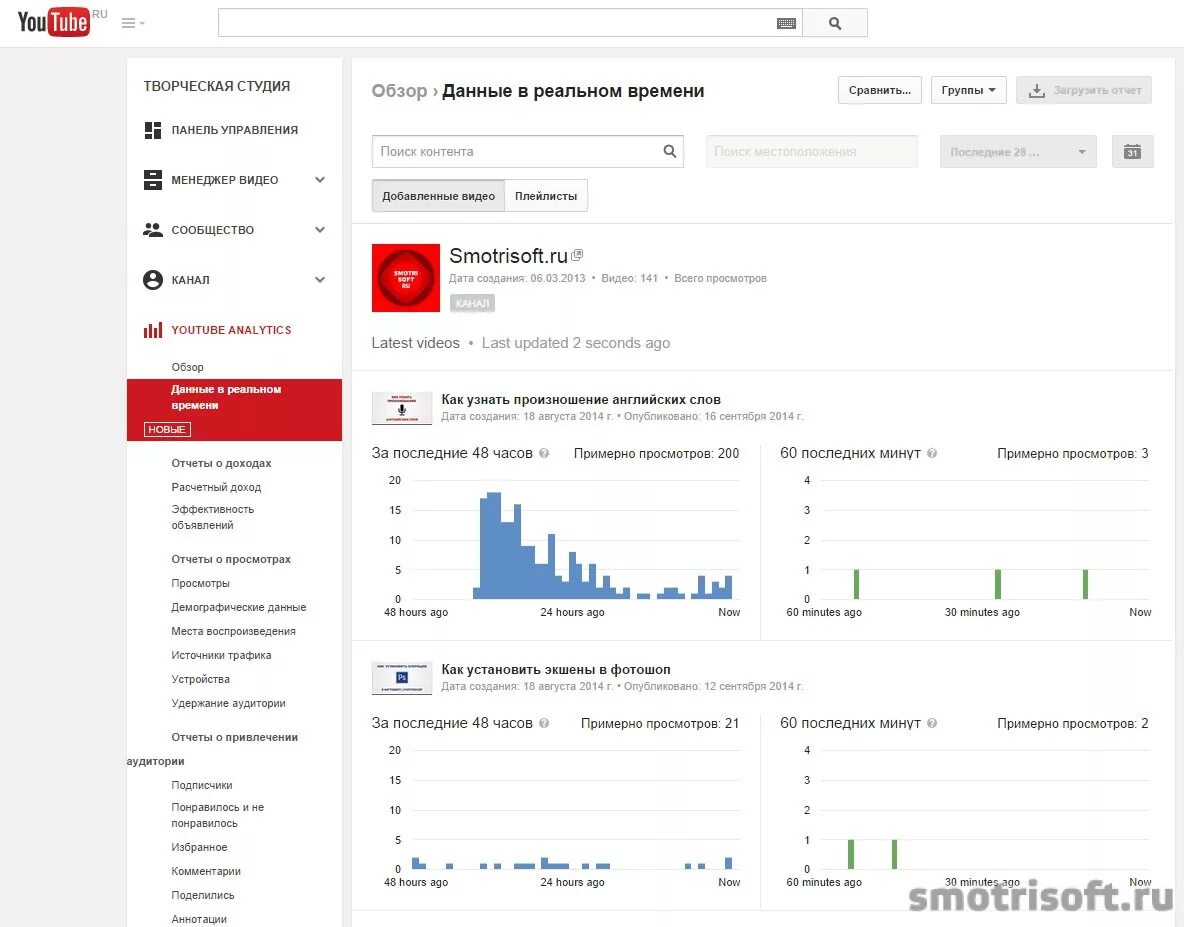Click help icon beside first 60 последних минут
Viewport: 1184px width, 927px height.
tap(932, 453)
